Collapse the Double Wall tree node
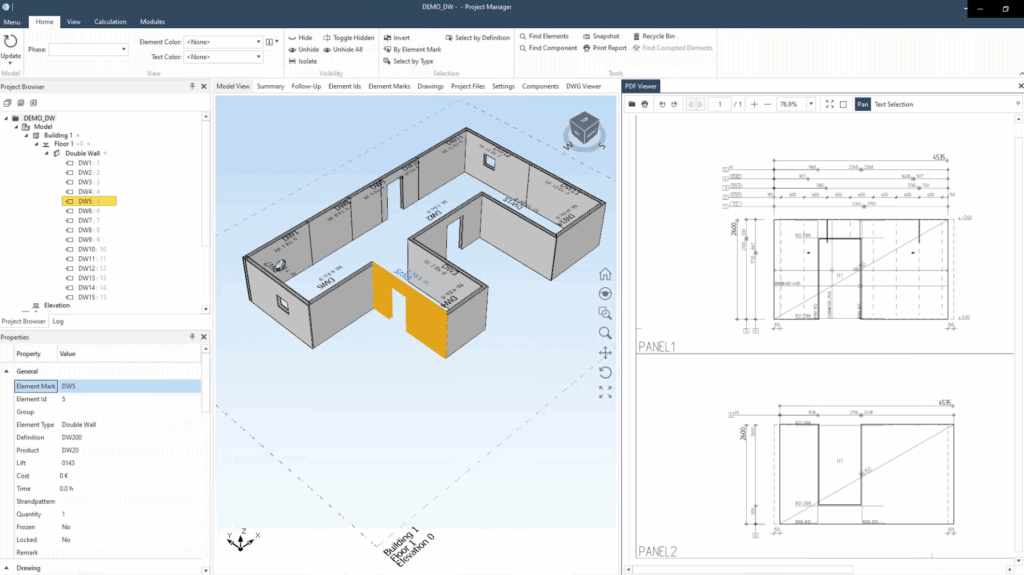The image size is (1024, 575). [x=46, y=153]
